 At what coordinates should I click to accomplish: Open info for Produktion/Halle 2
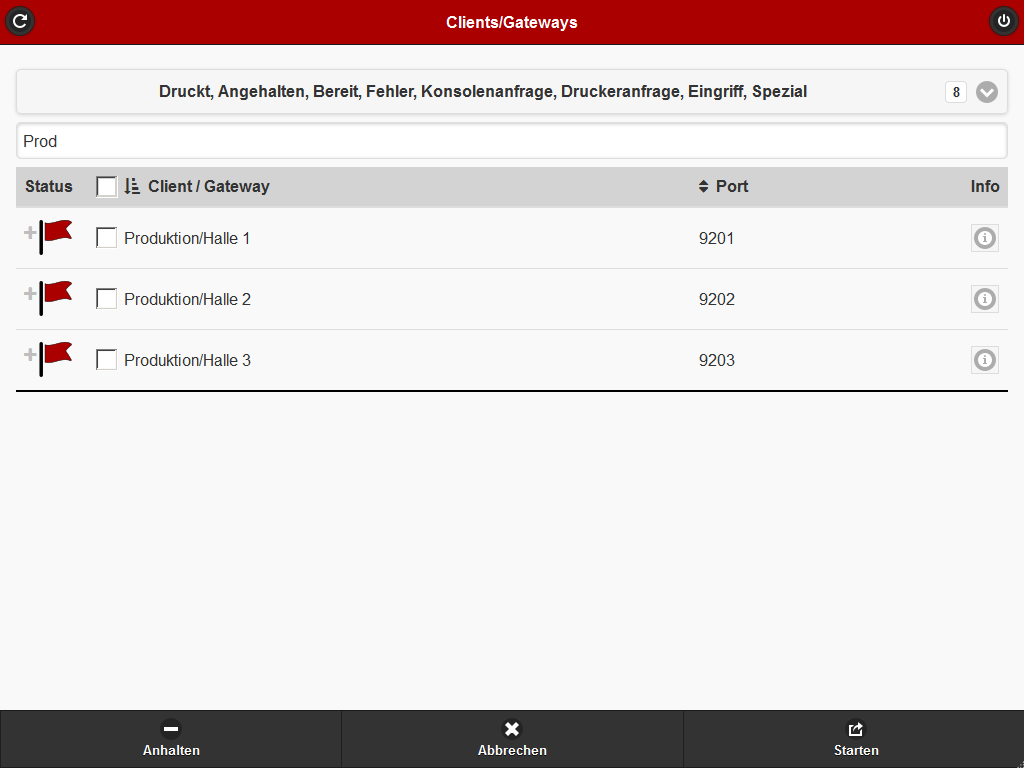985,299
